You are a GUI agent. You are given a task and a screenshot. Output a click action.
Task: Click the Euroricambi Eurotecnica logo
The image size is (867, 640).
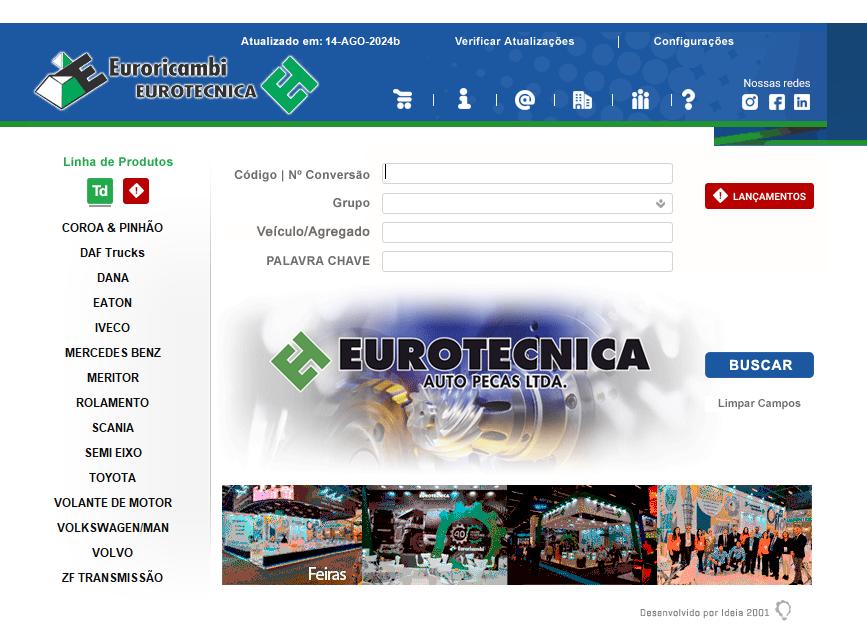(176, 82)
